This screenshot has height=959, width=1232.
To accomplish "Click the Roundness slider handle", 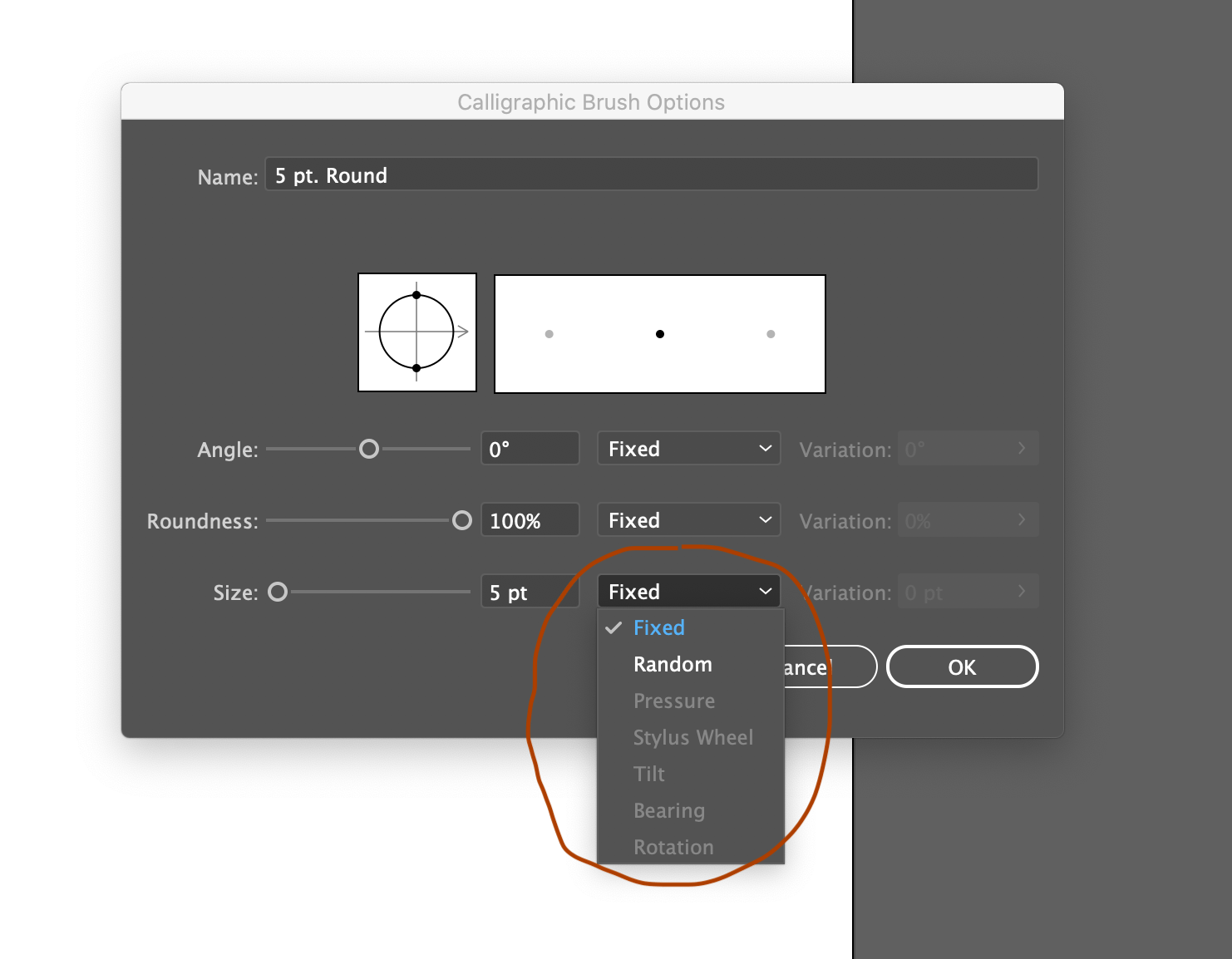I will tap(463, 520).
